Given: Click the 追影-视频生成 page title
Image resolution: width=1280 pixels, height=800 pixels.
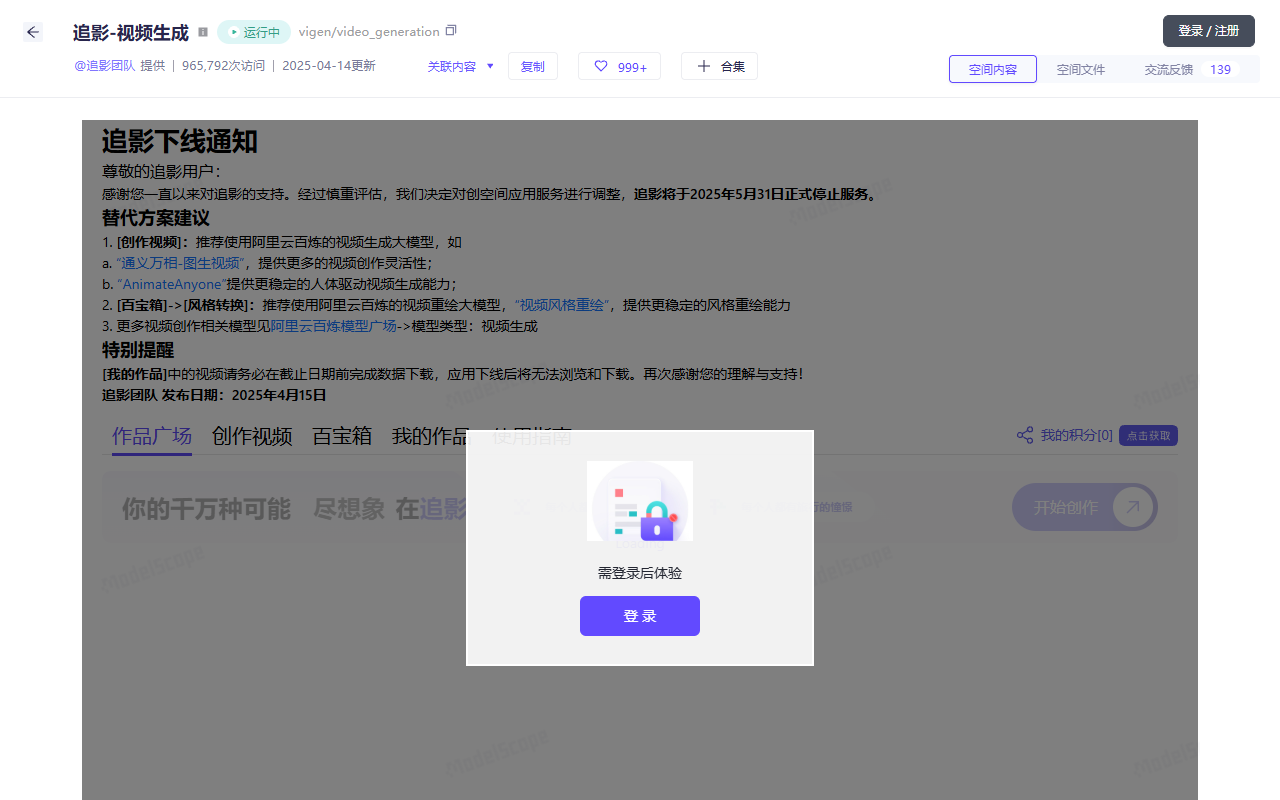Looking at the screenshot, I should coord(131,33).
